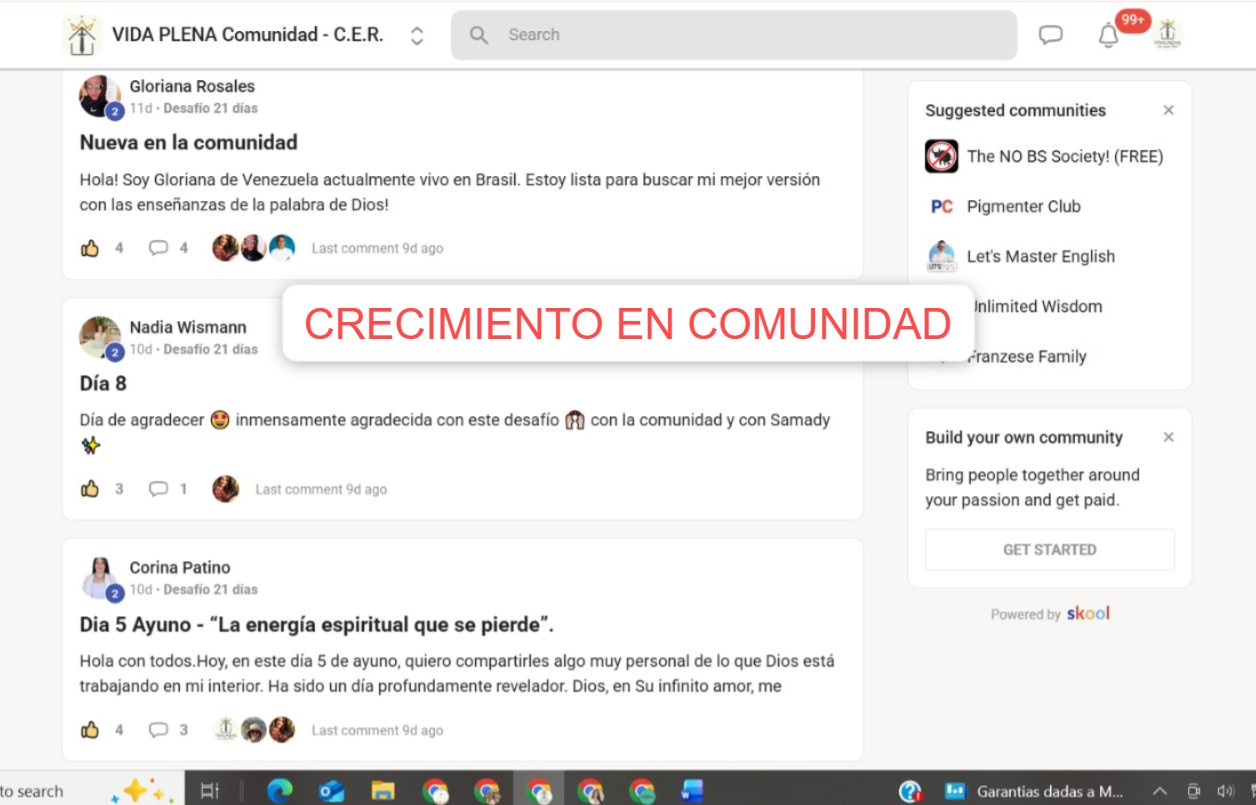Viewport: 1256px width, 805px height.
Task: Click comment icon on Día 8 post
Action: (158, 489)
